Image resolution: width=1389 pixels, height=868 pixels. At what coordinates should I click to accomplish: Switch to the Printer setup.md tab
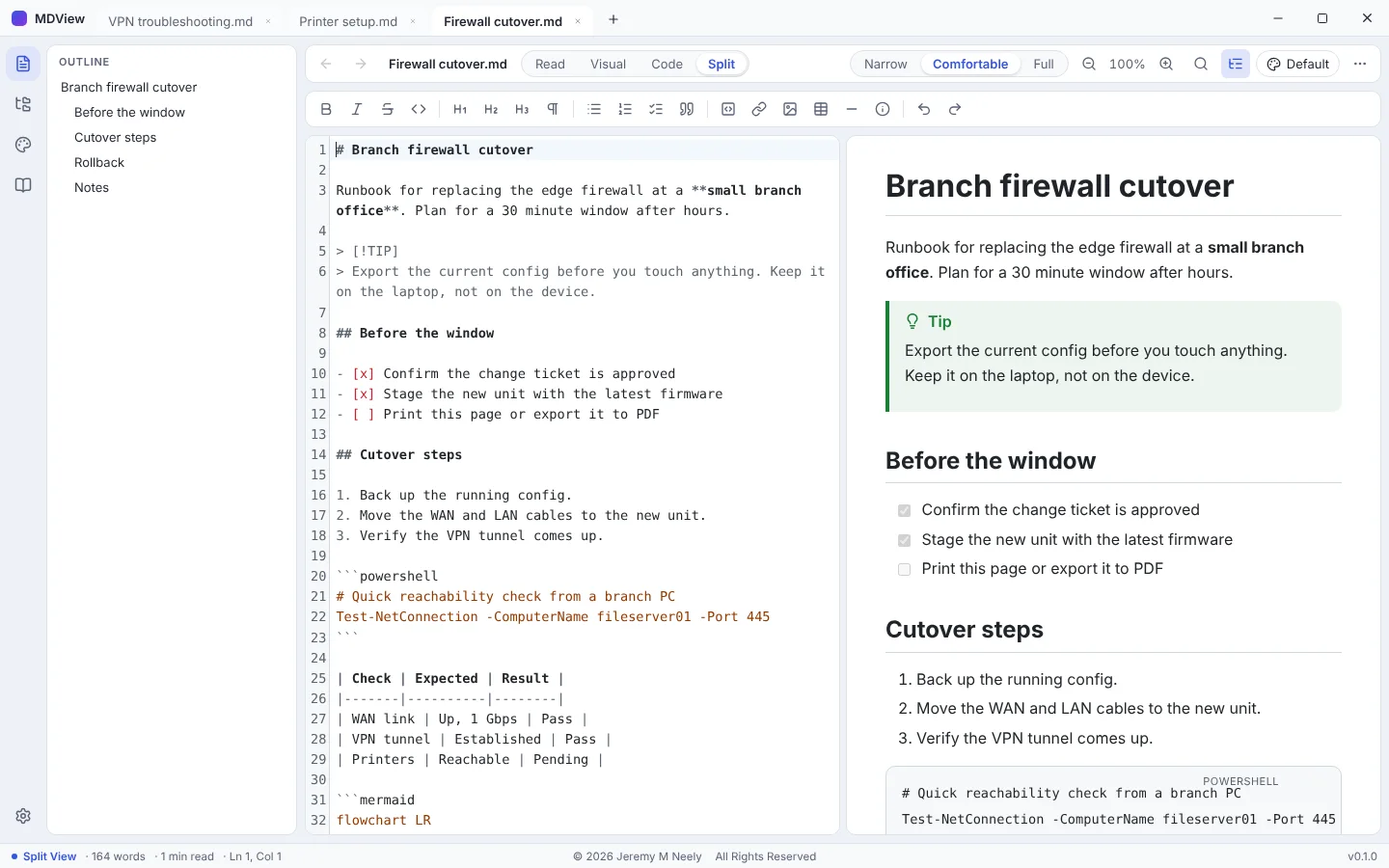point(348,21)
